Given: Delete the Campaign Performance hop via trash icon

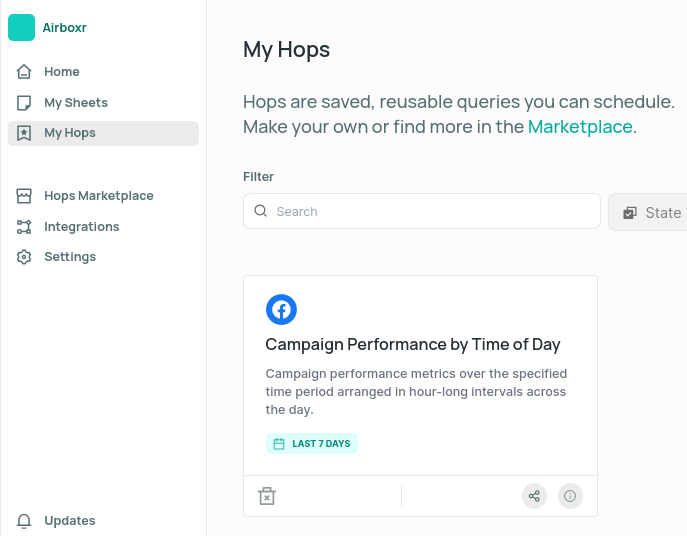Looking at the screenshot, I should click(x=267, y=496).
